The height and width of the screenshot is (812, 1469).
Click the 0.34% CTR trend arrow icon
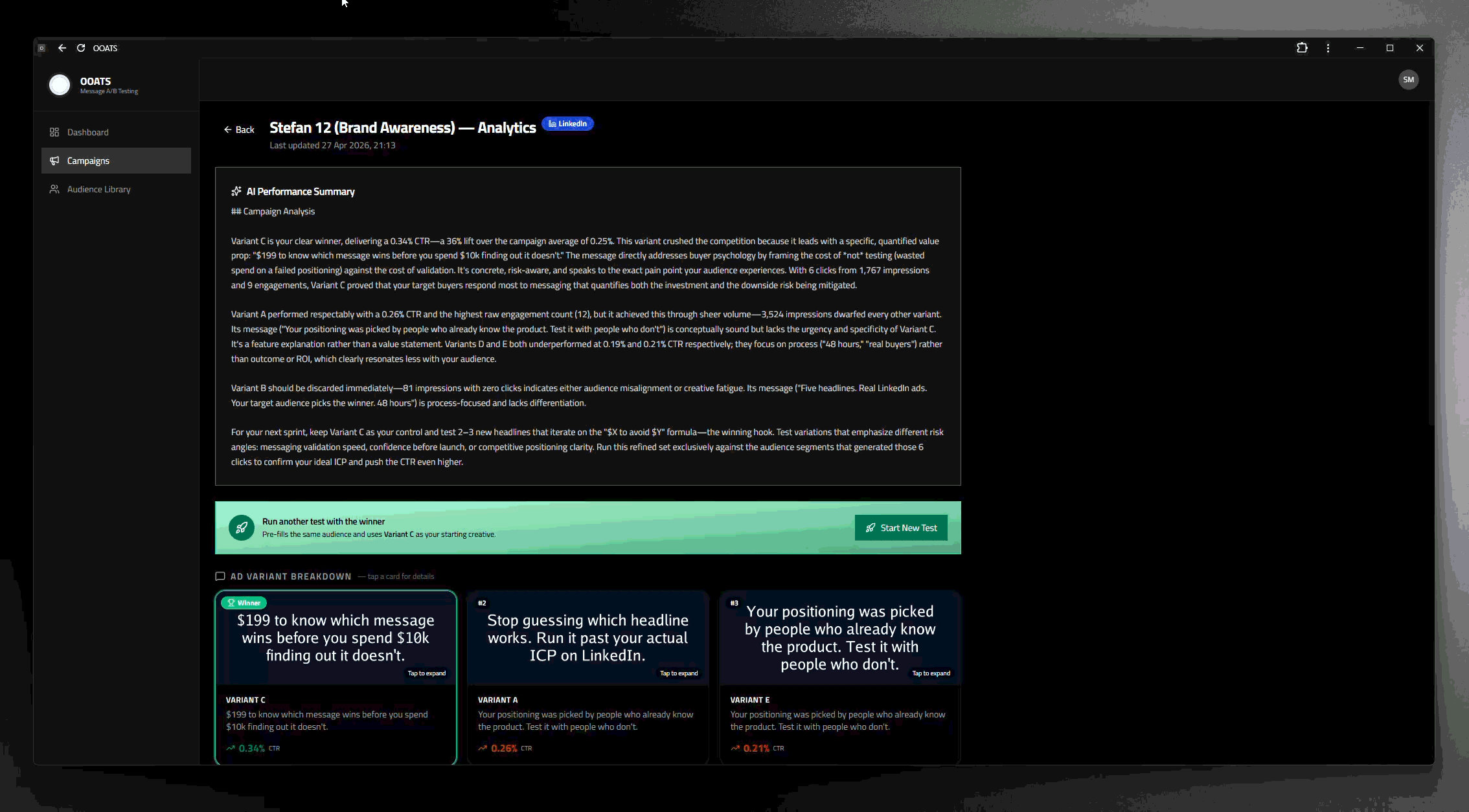tap(231, 748)
